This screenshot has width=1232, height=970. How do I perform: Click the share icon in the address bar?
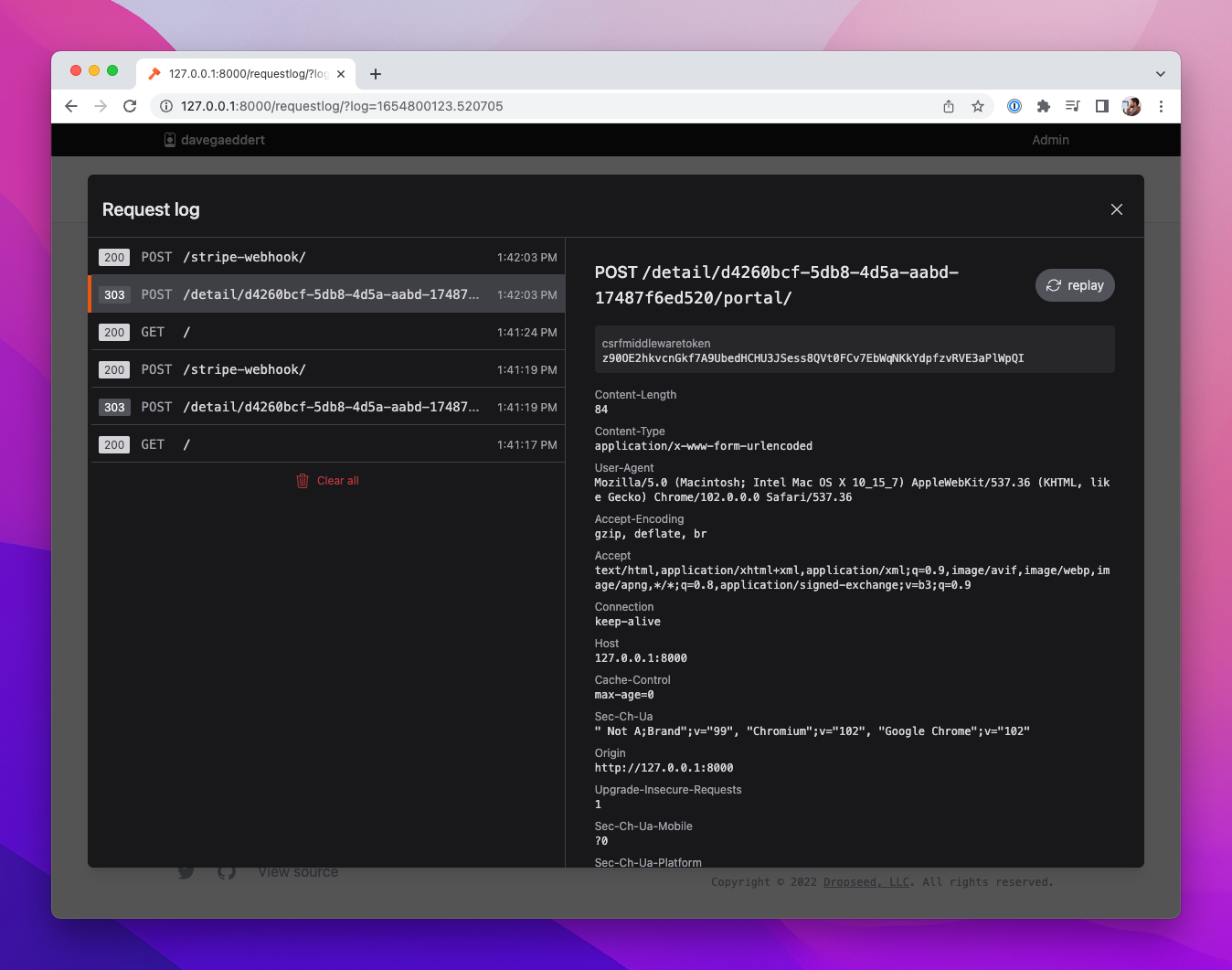[x=949, y=106]
